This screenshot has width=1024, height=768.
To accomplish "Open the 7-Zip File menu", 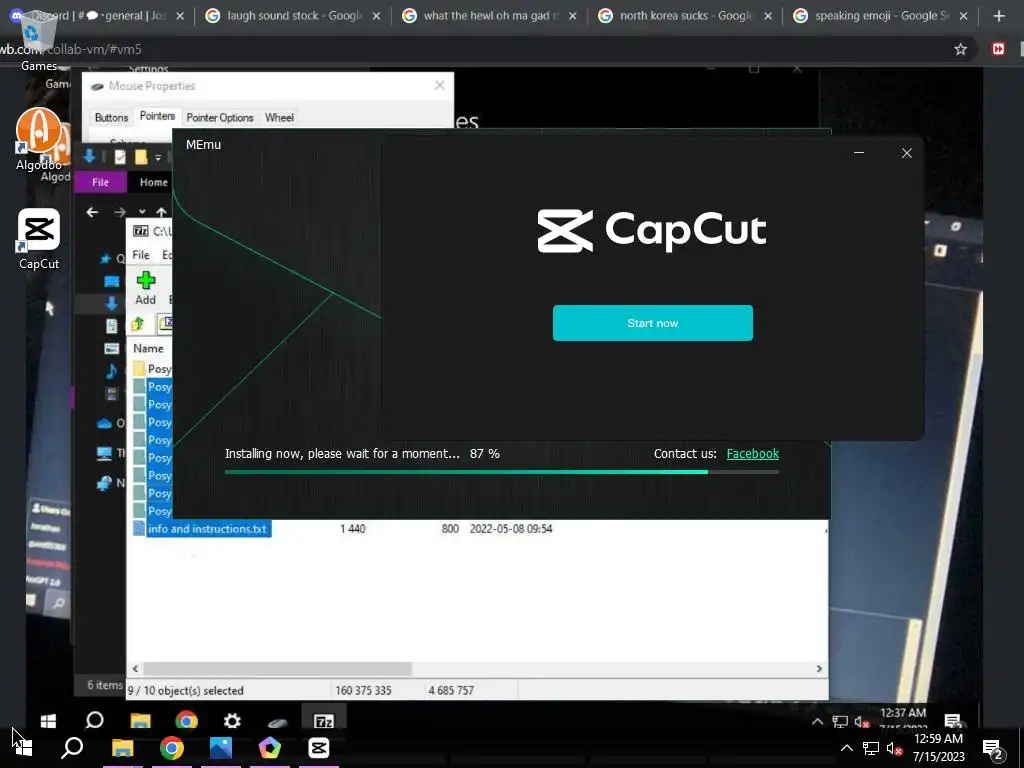I will (x=141, y=255).
